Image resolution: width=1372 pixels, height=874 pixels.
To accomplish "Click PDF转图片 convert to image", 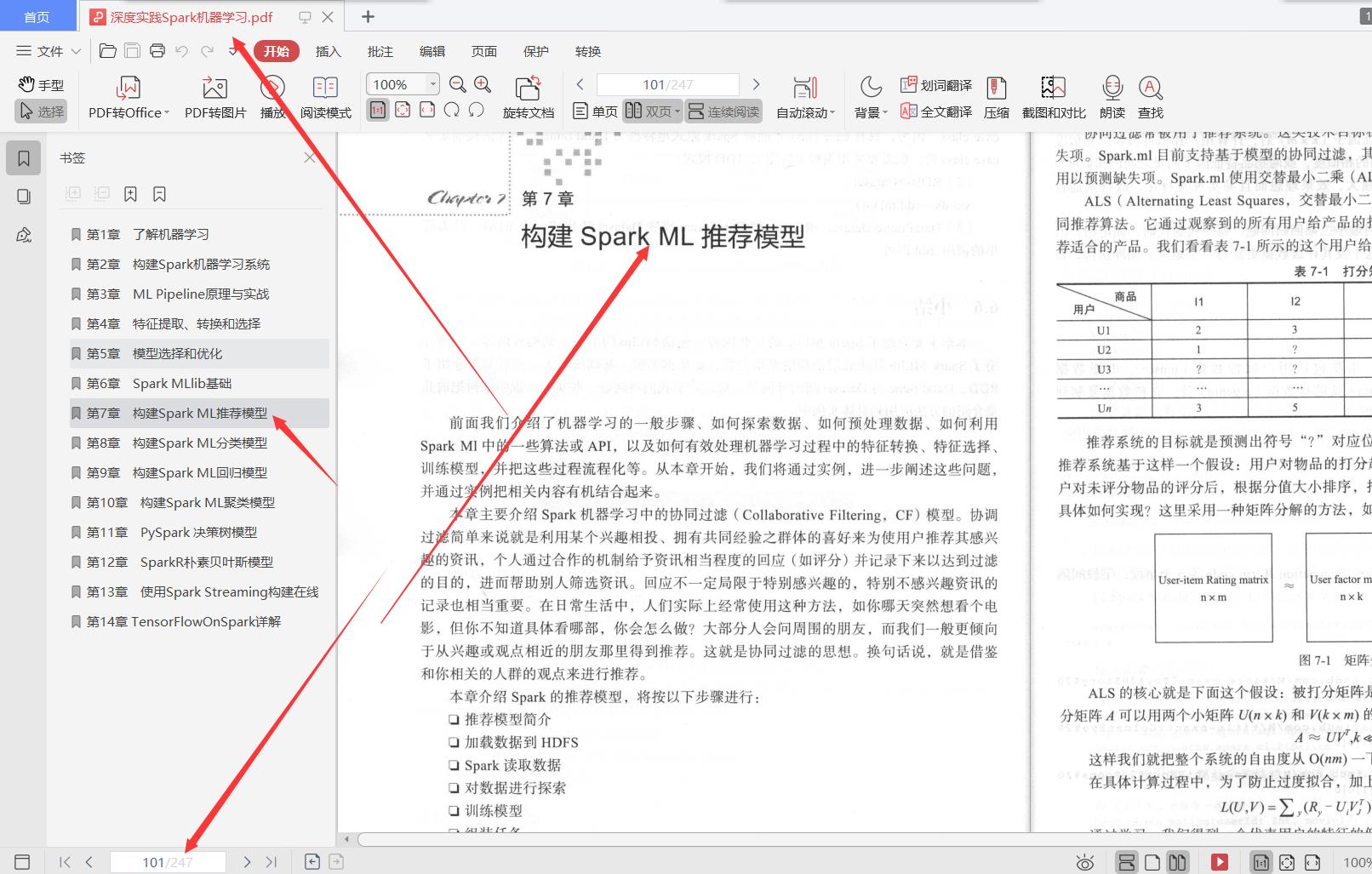I will click(x=215, y=99).
